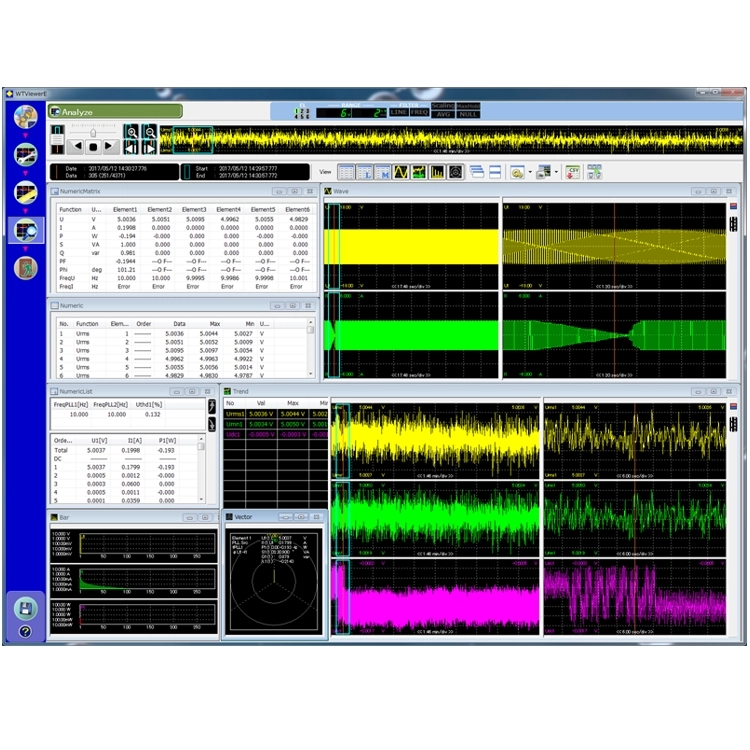This screenshot has height=750, width=750.
Task: Open the Bar graph view icon
Action: pos(437,172)
